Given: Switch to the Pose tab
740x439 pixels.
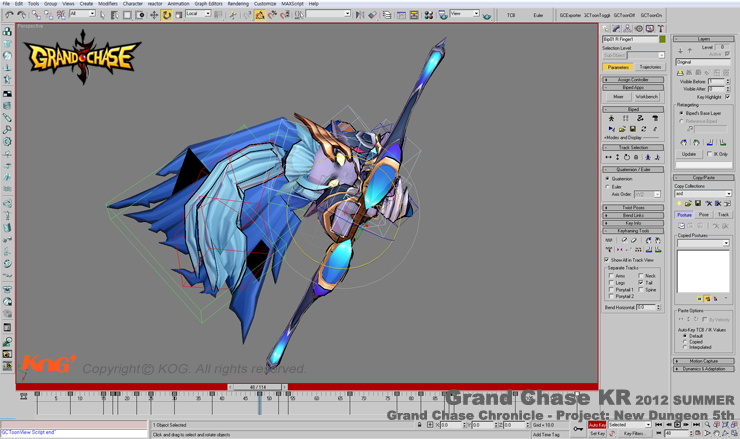Looking at the screenshot, I should (x=704, y=214).
